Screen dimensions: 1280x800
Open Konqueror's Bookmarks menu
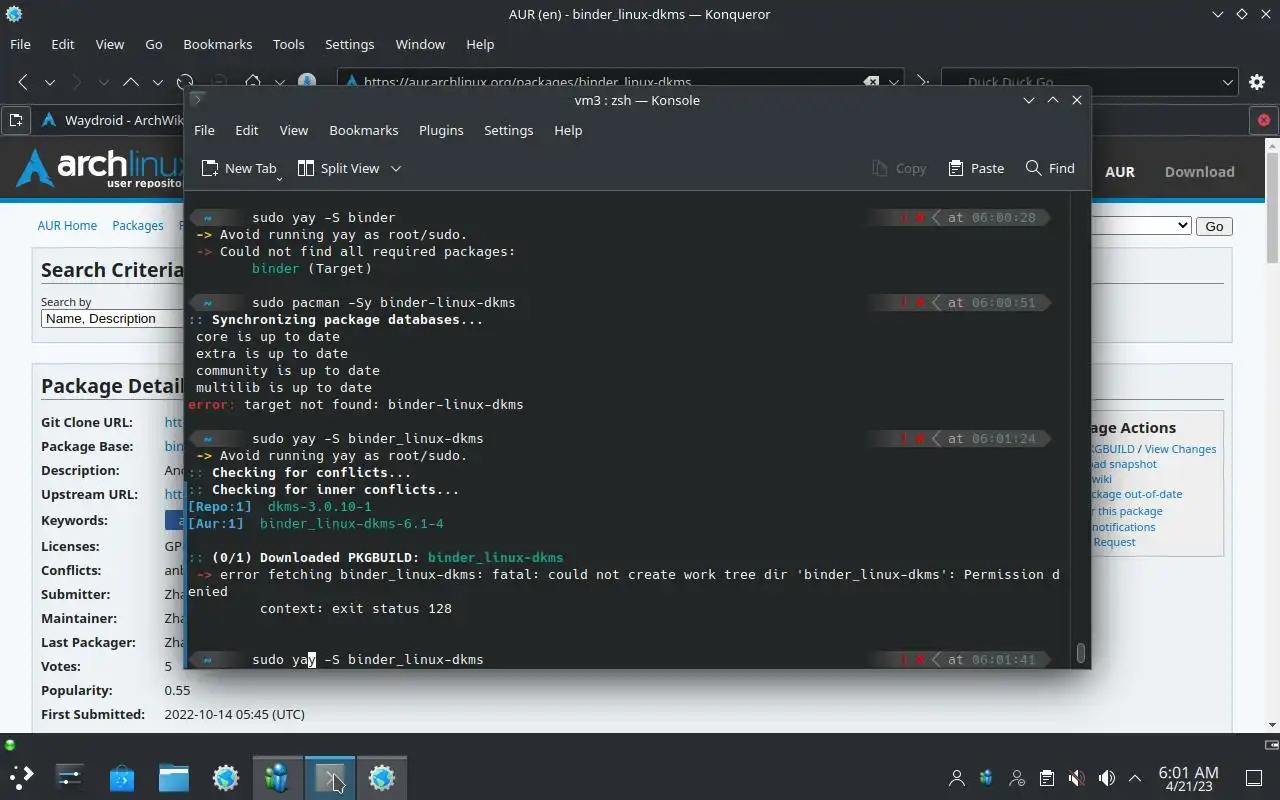pyautogui.click(x=218, y=44)
